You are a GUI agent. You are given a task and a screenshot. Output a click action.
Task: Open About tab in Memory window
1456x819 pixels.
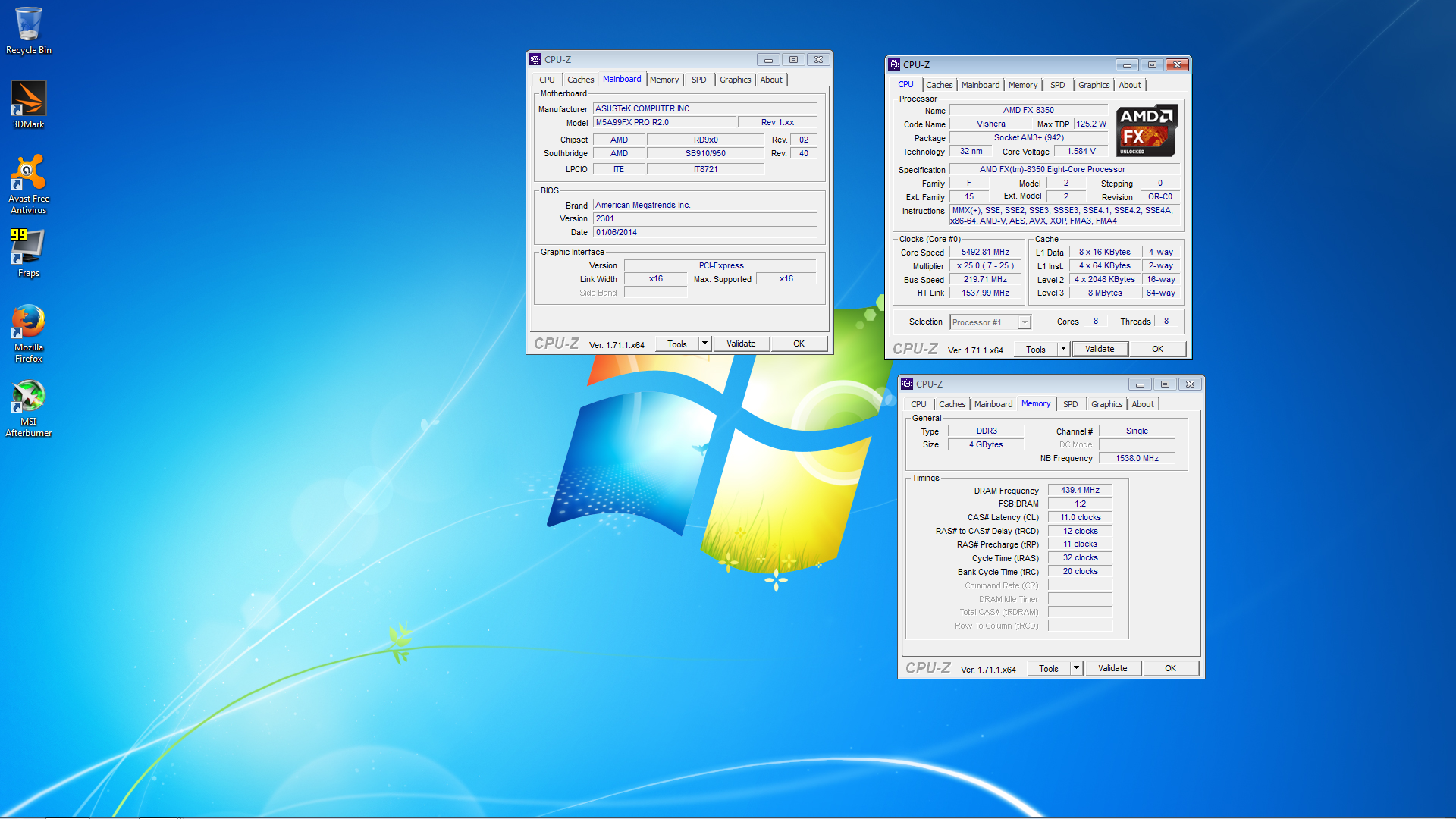click(1143, 404)
